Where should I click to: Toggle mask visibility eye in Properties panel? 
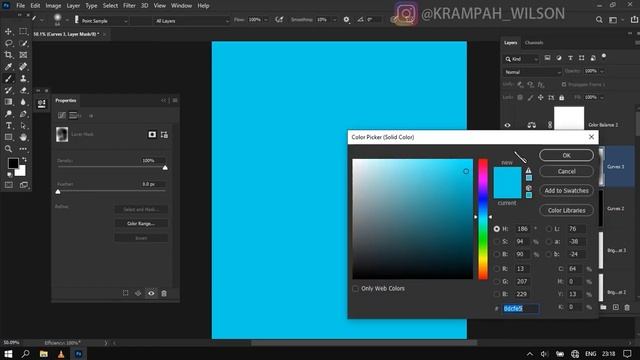coord(151,293)
